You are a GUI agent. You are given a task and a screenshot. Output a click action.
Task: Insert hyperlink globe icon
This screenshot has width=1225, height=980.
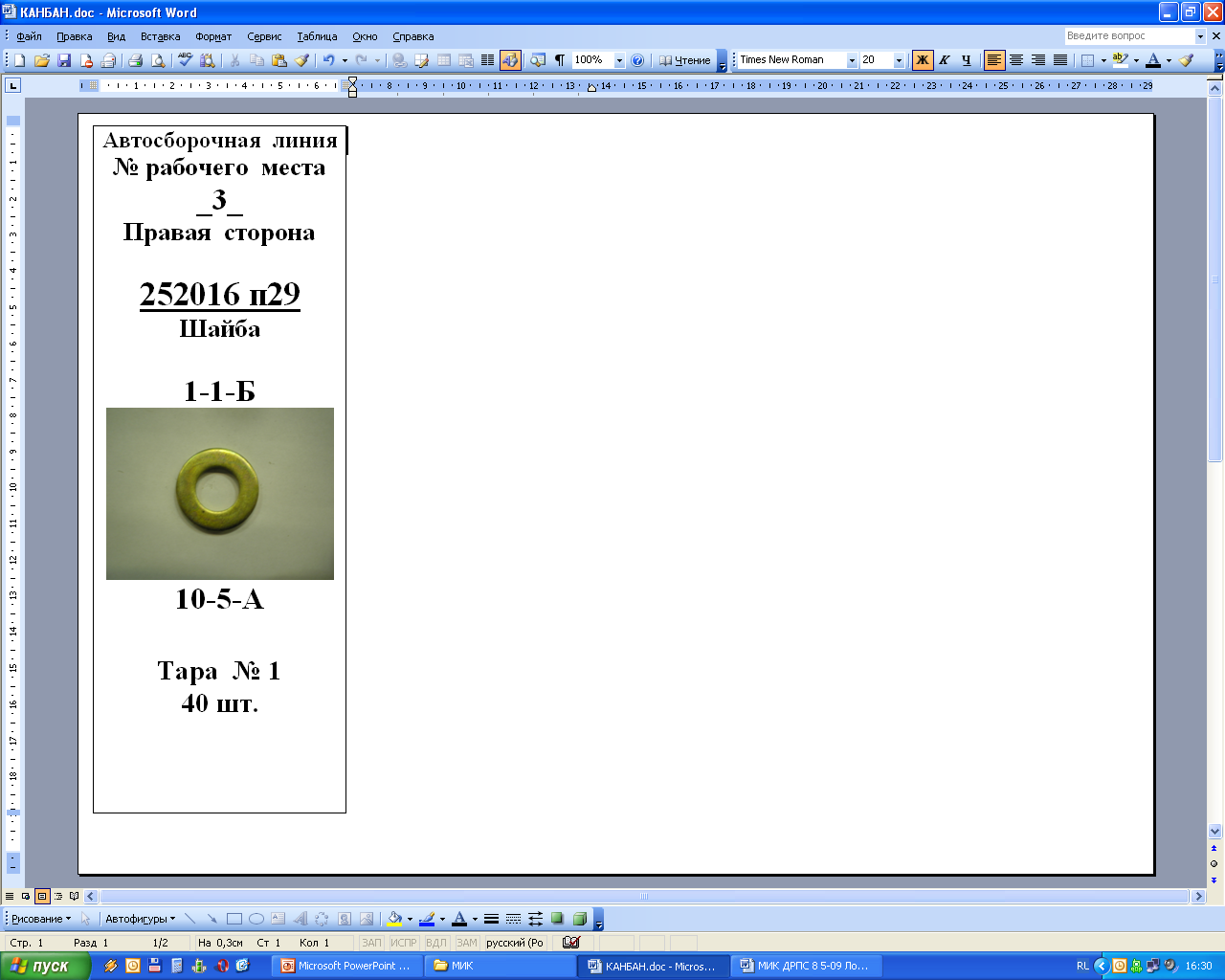(x=399, y=60)
